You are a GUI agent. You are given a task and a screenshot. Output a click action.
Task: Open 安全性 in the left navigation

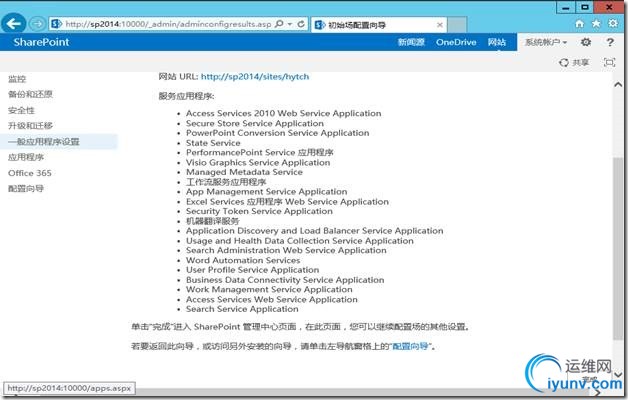pos(21,110)
